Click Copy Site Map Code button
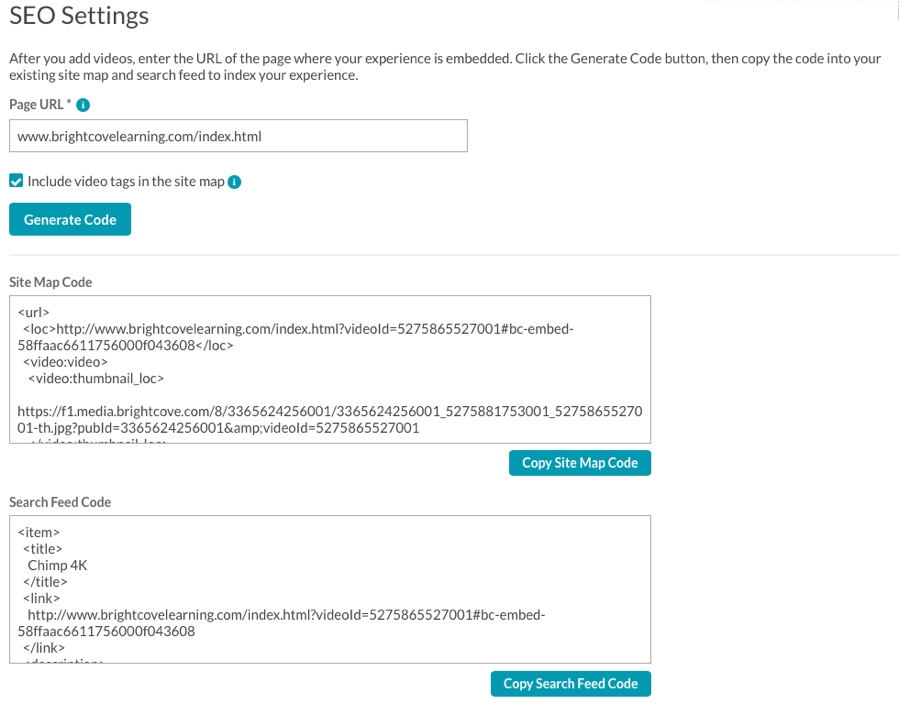Viewport: 900px width, 704px height. [x=580, y=463]
